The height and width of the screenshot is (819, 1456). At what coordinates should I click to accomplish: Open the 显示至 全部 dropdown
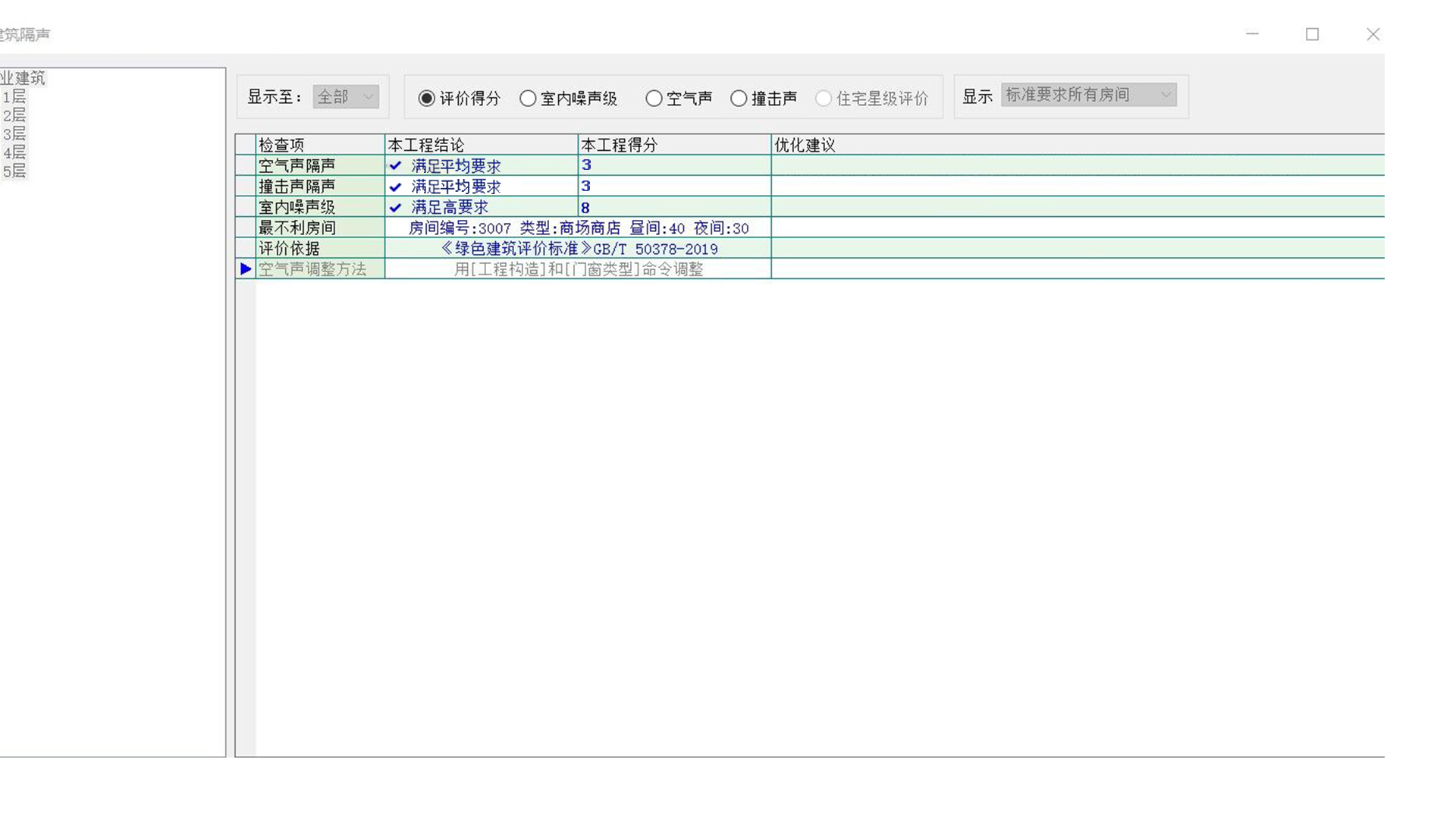tap(346, 97)
